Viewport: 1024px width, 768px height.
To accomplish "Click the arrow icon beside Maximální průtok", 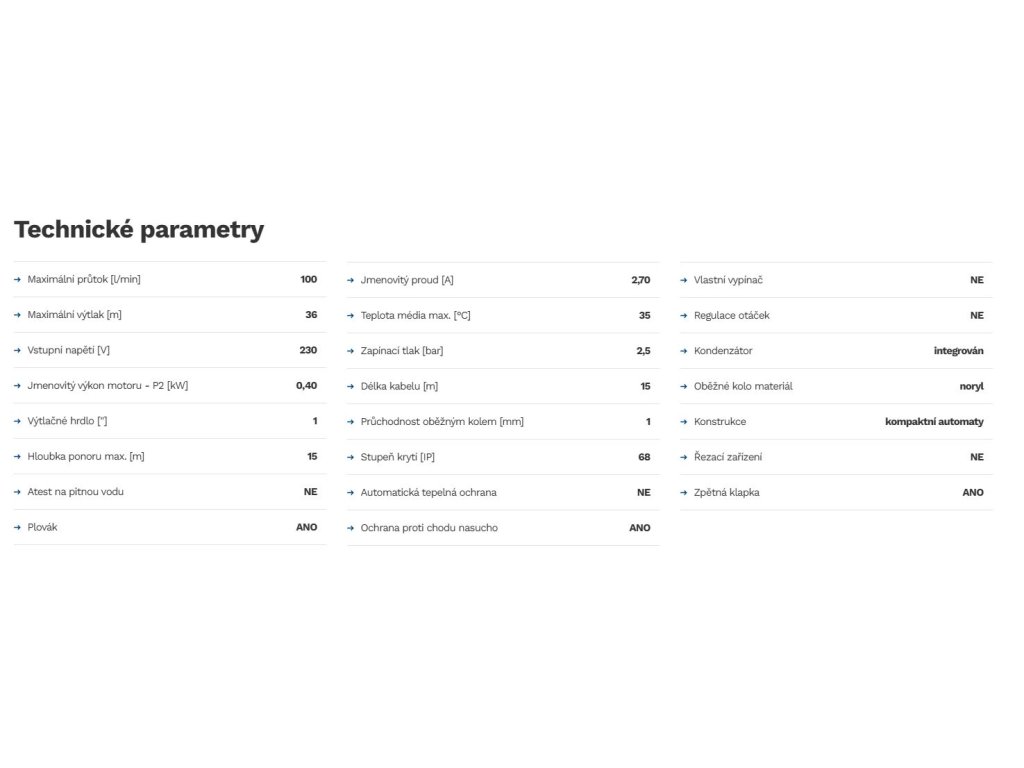I will point(18,279).
